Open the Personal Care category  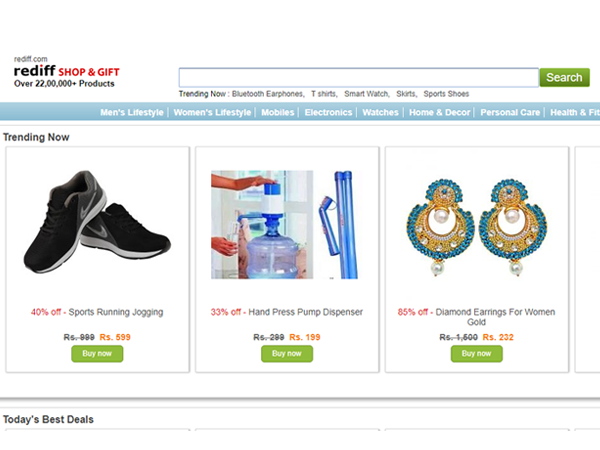click(x=510, y=112)
